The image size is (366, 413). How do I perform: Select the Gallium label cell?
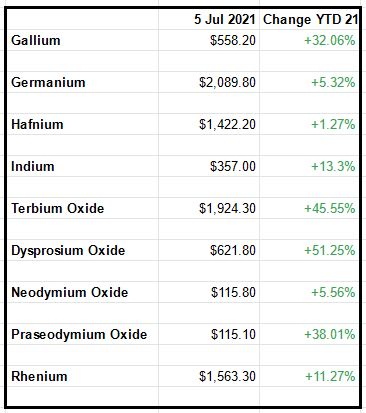[x=83, y=40]
